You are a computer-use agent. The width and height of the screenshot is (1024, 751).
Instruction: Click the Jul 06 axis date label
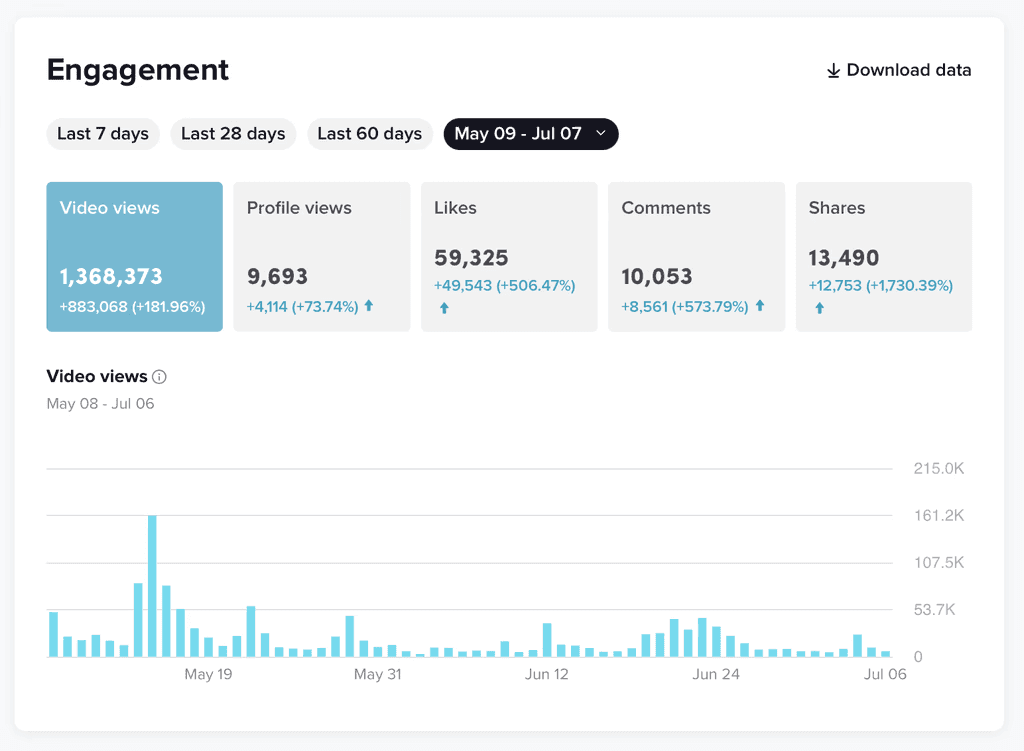click(885, 674)
